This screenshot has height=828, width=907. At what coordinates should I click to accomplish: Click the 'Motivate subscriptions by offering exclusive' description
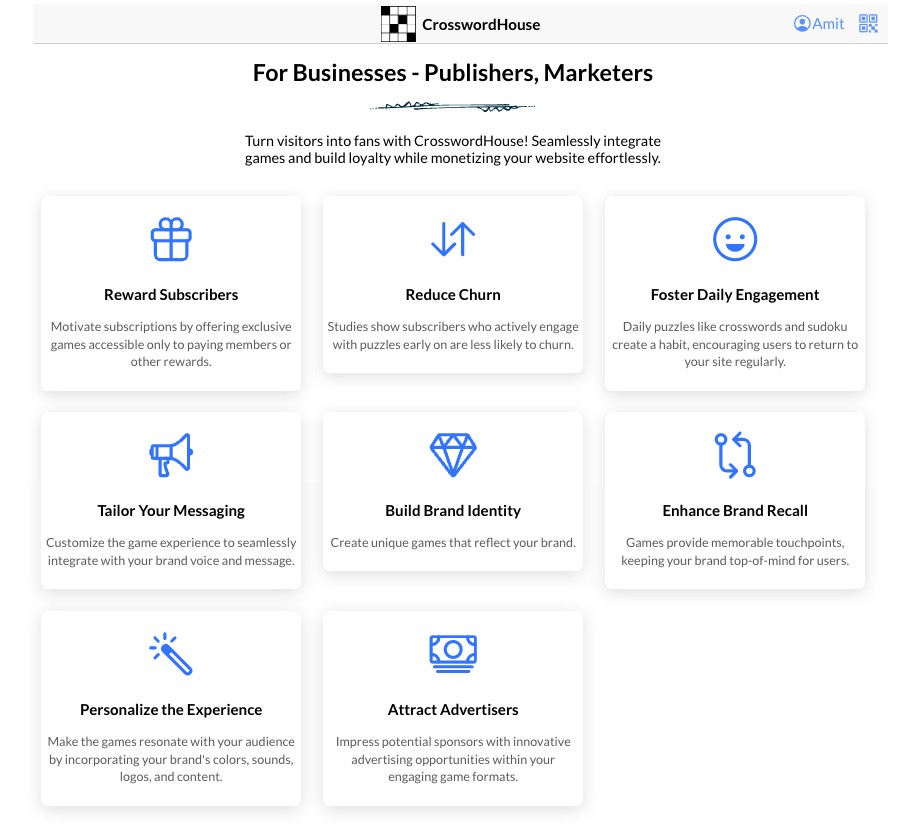click(x=171, y=344)
